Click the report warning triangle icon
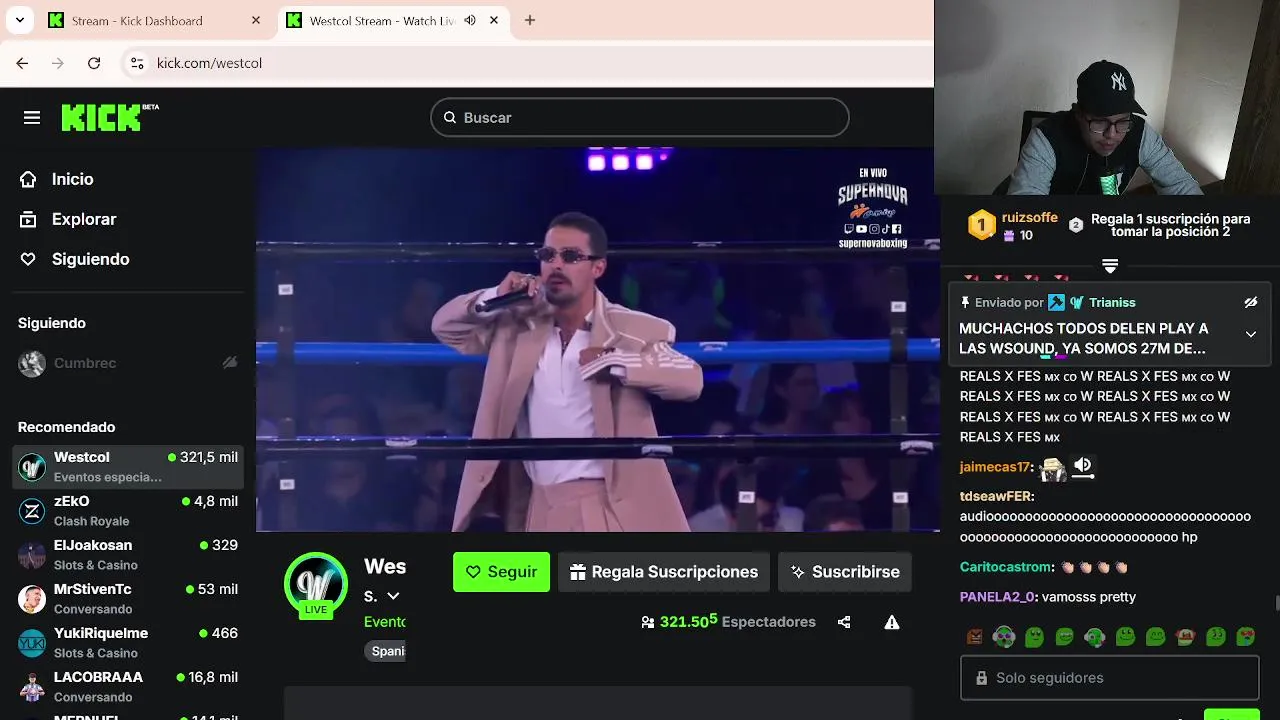The height and width of the screenshot is (720, 1280). click(x=892, y=622)
